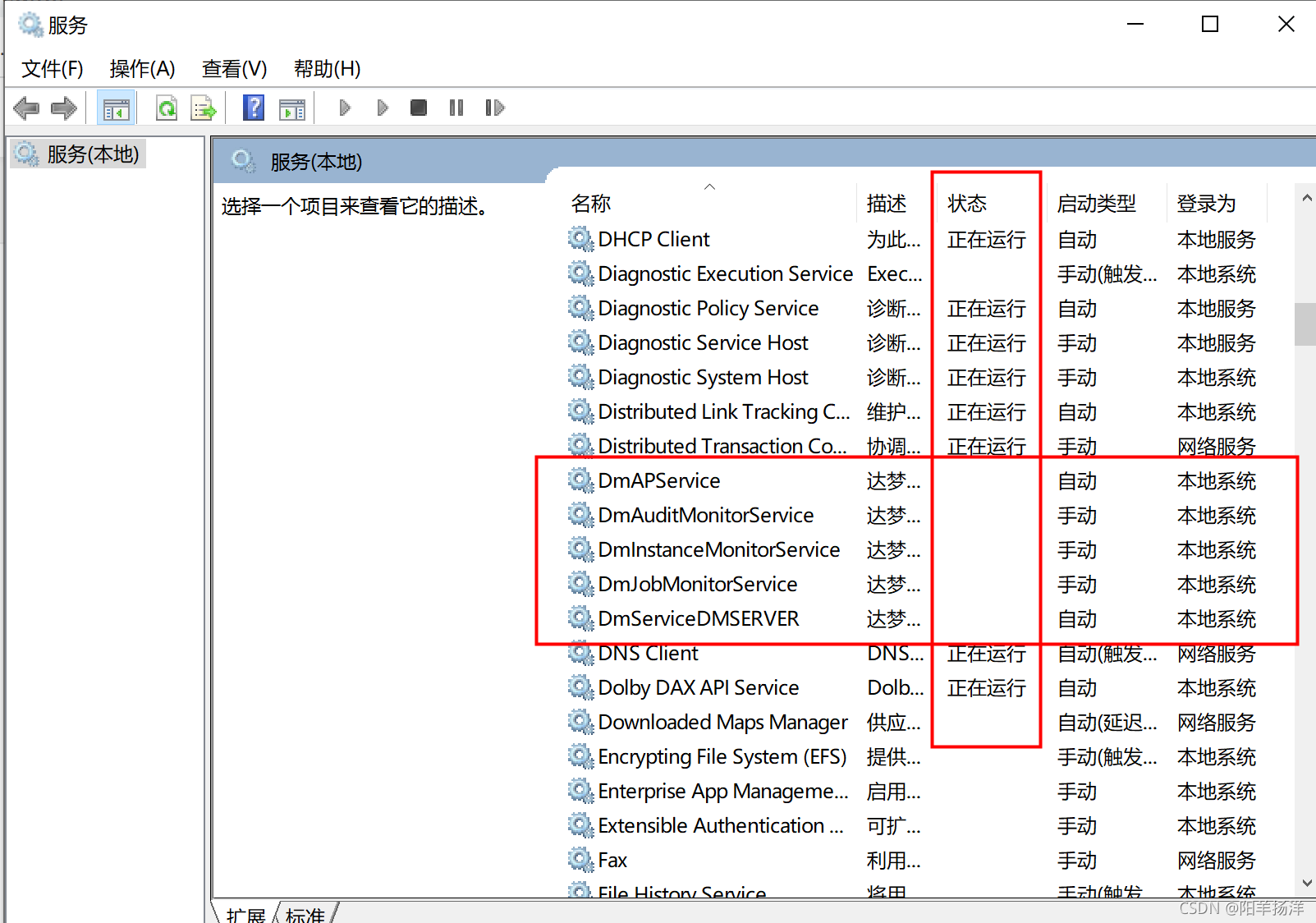
Task: Click the Stop service toolbar icon
Action: click(419, 108)
